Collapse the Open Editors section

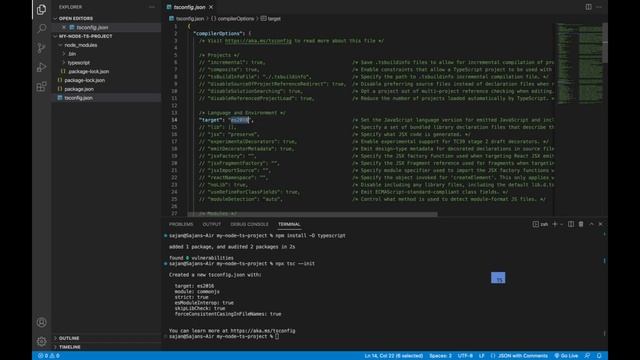(76, 18)
